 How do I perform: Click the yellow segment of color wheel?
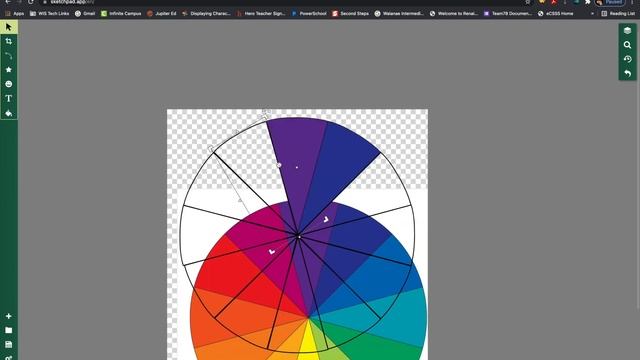click(309, 345)
